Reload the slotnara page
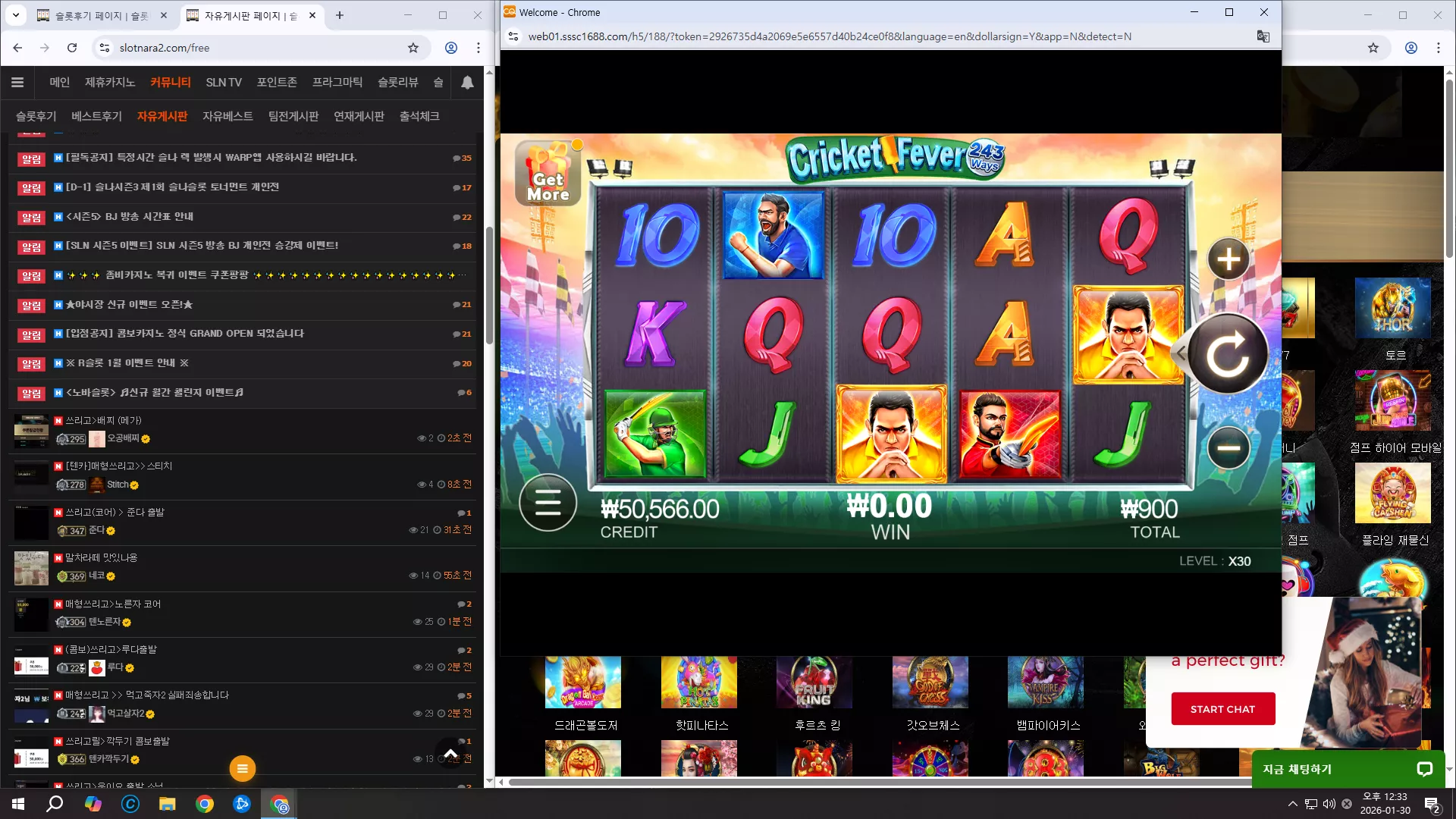The width and height of the screenshot is (1456, 819). [72, 48]
